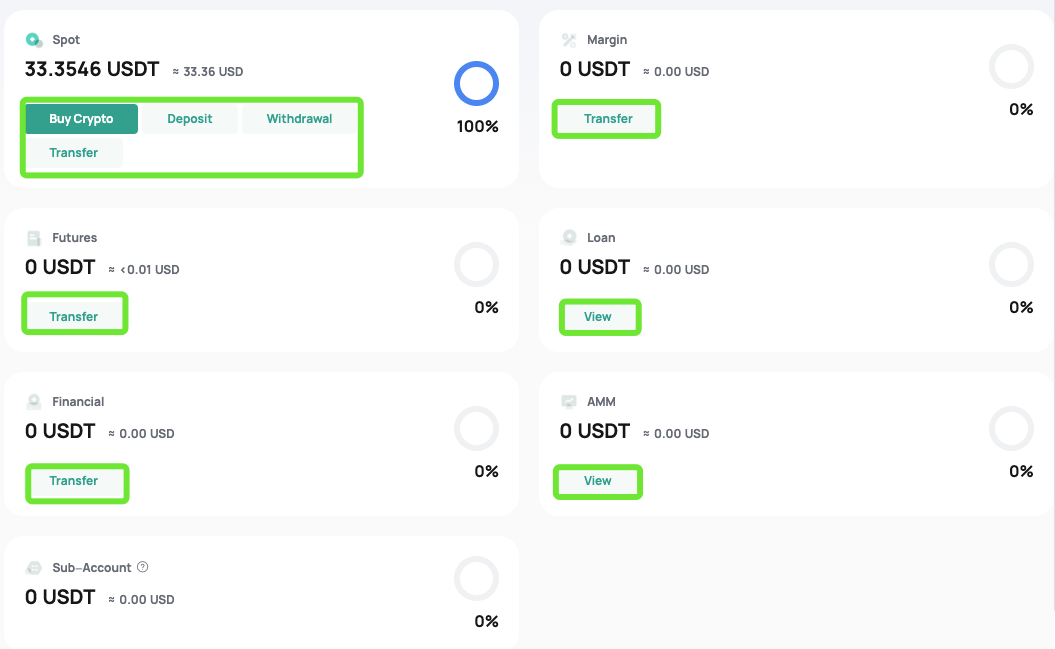View the AMM account details
The height and width of the screenshot is (649, 1055).
coord(597,481)
